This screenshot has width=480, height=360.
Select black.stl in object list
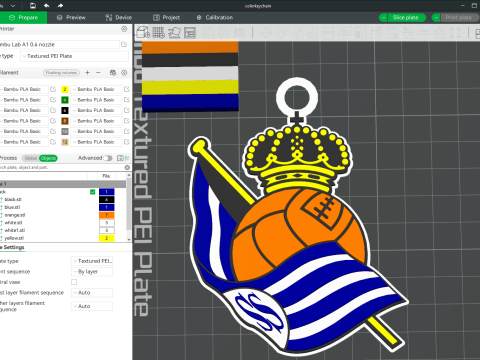click(x=13, y=199)
